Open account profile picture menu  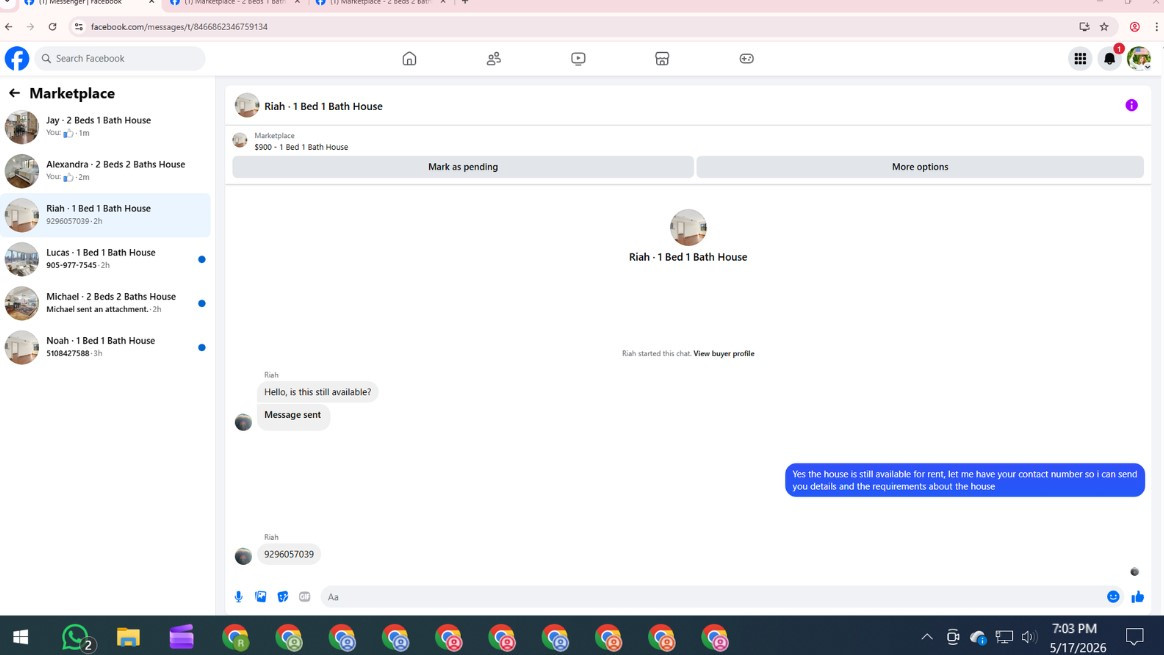pos(1139,59)
